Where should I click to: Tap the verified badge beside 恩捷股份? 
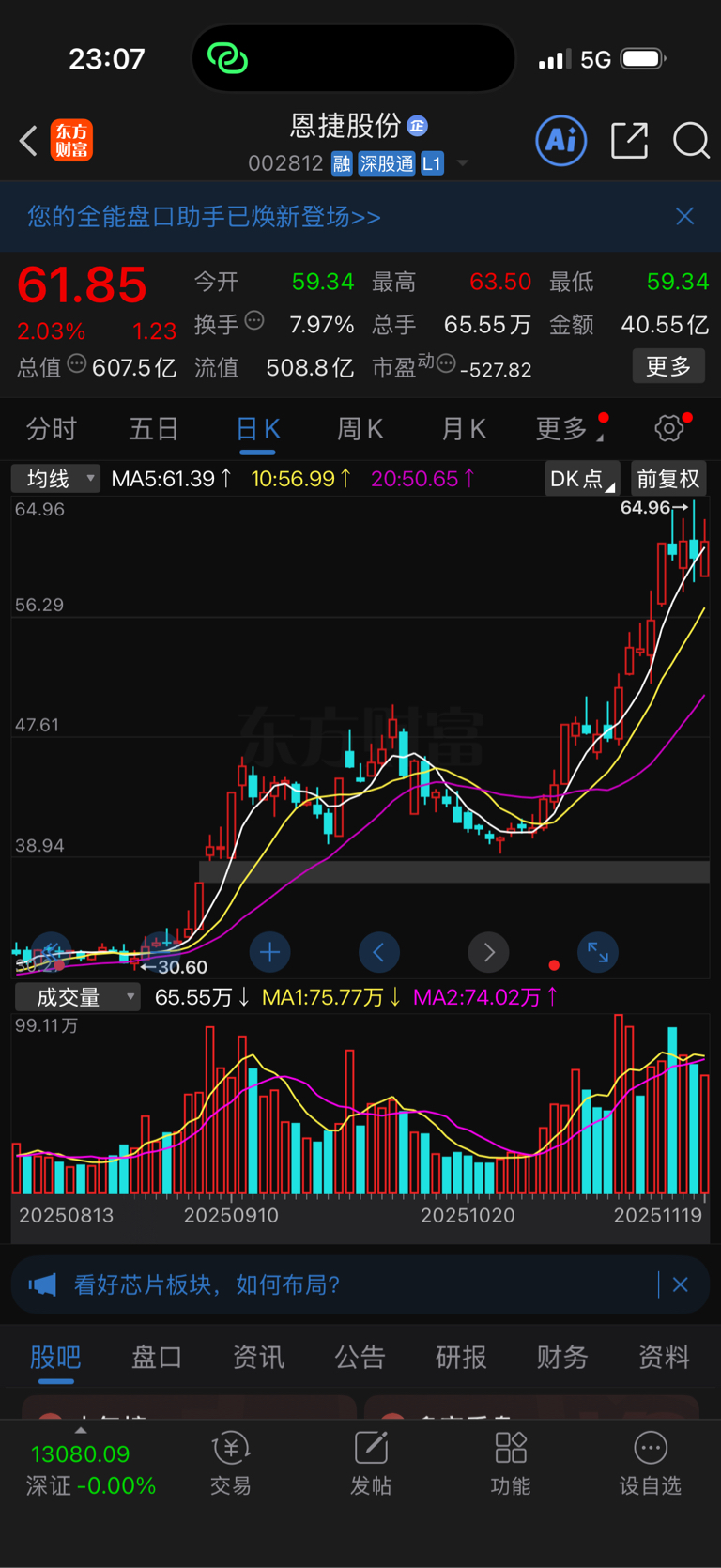point(418,126)
